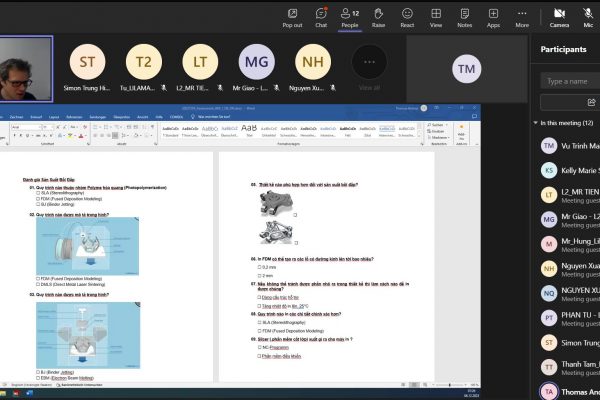Click the presenter's video thumbnail
The height and width of the screenshot is (400, 600).
point(27,70)
